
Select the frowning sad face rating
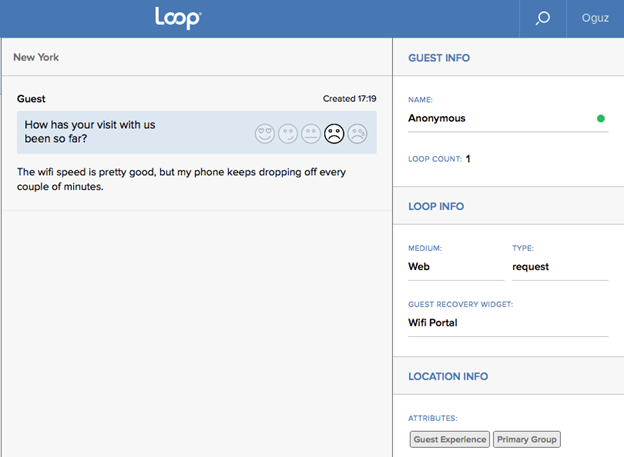(334, 133)
